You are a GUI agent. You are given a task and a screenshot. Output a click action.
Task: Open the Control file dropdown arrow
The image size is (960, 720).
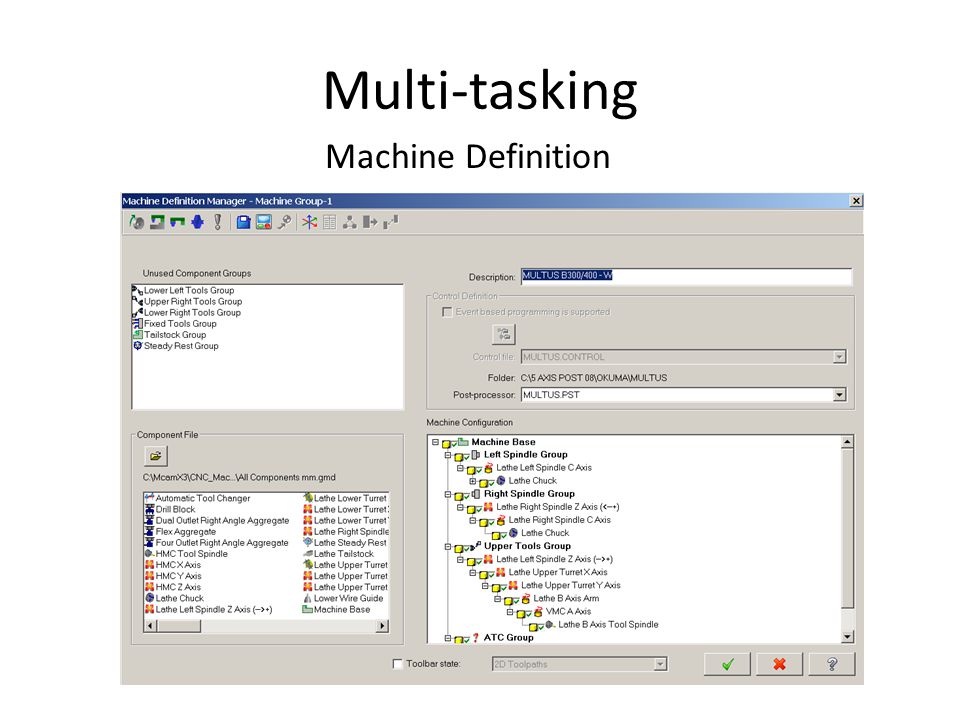tap(839, 357)
